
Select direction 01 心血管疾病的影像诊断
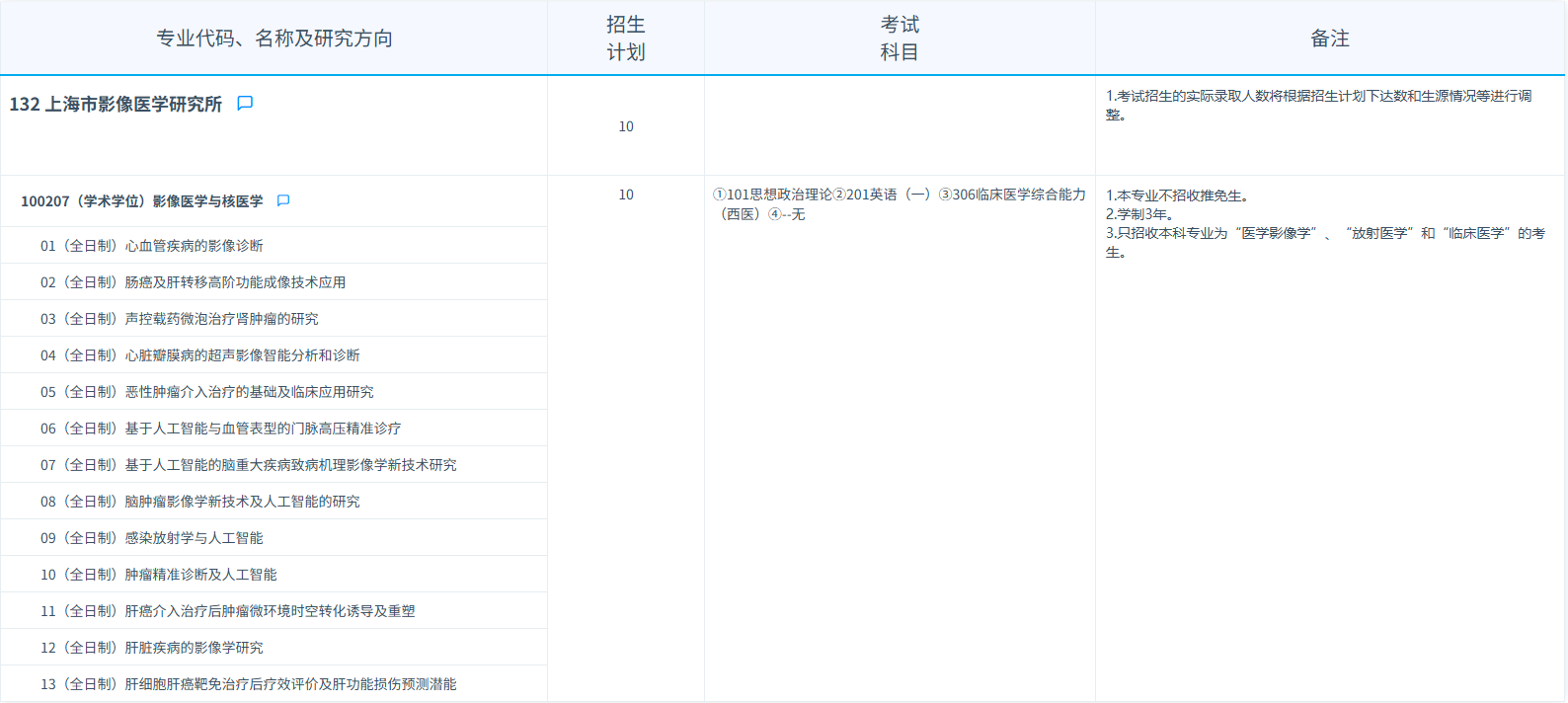pos(151,246)
